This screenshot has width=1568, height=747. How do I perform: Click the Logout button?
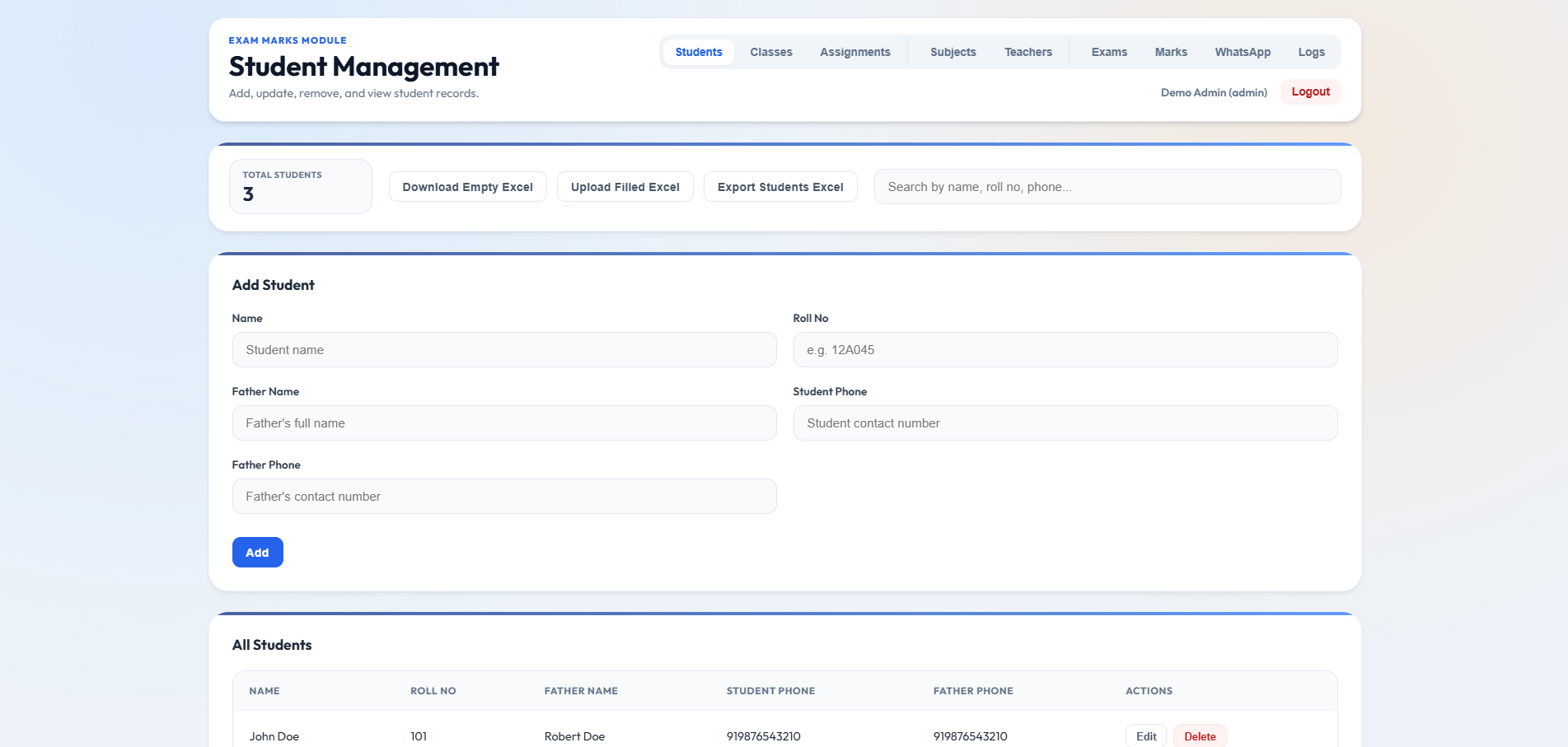pos(1310,91)
